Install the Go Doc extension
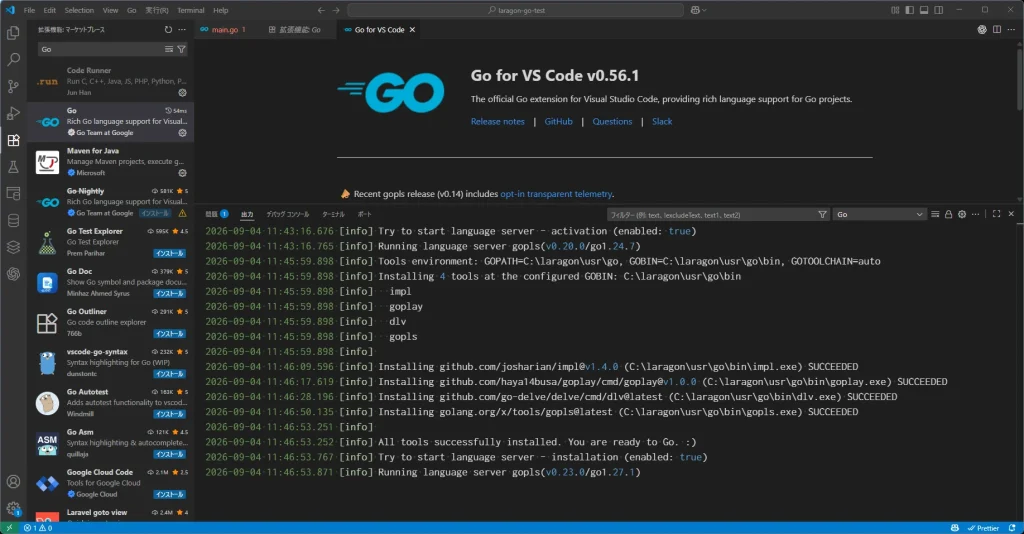Image resolution: width=1024 pixels, height=534 pixels. tap(170, 293)
